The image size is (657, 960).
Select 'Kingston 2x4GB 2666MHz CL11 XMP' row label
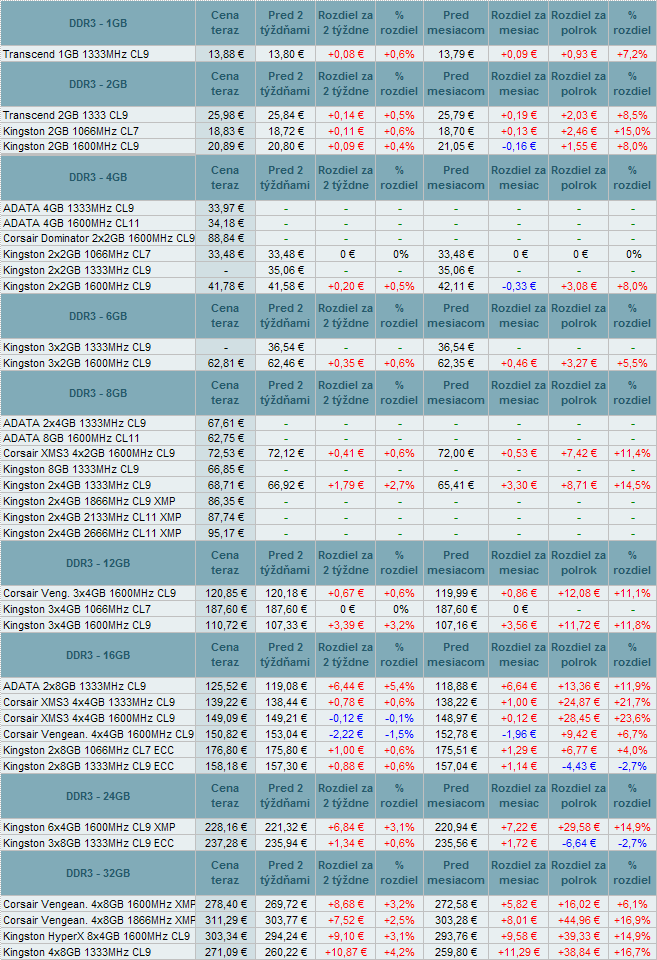(92, 533)
